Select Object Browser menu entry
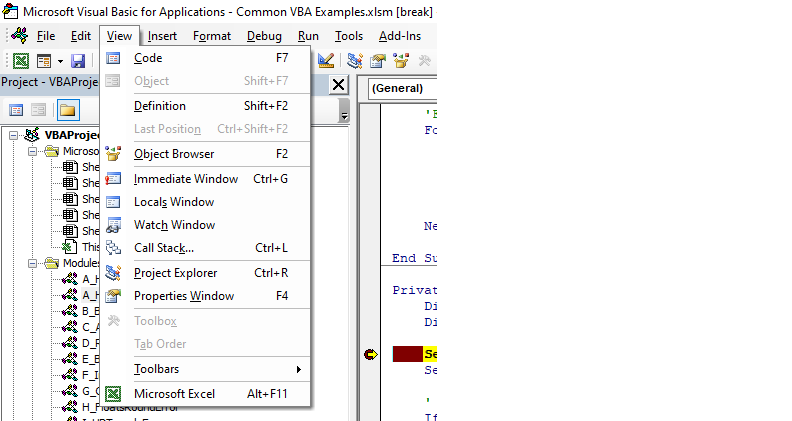Screen dimensions: 792x421 (x=205, y=154)
